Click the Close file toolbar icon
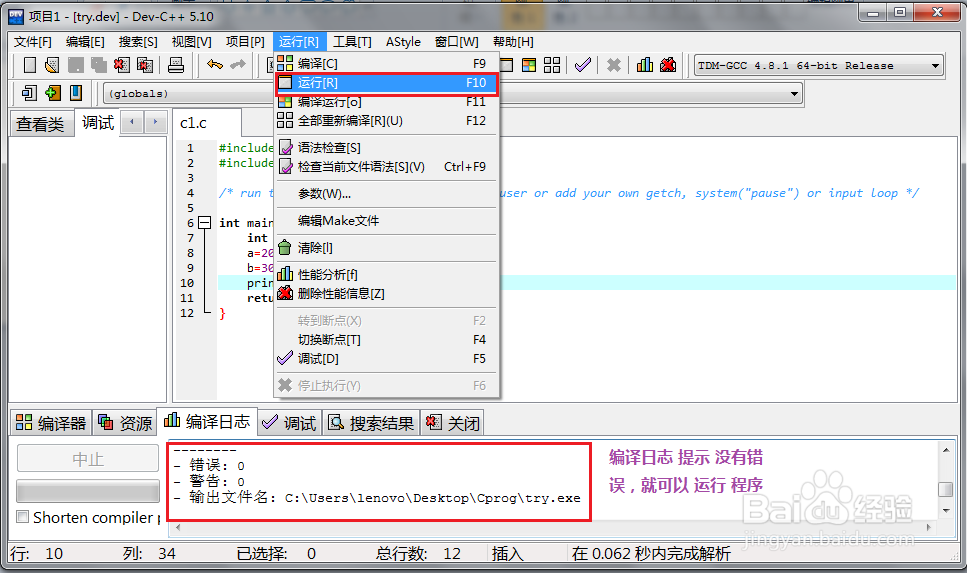The width and height of the screenshot is (967, 573). point(121,65)
